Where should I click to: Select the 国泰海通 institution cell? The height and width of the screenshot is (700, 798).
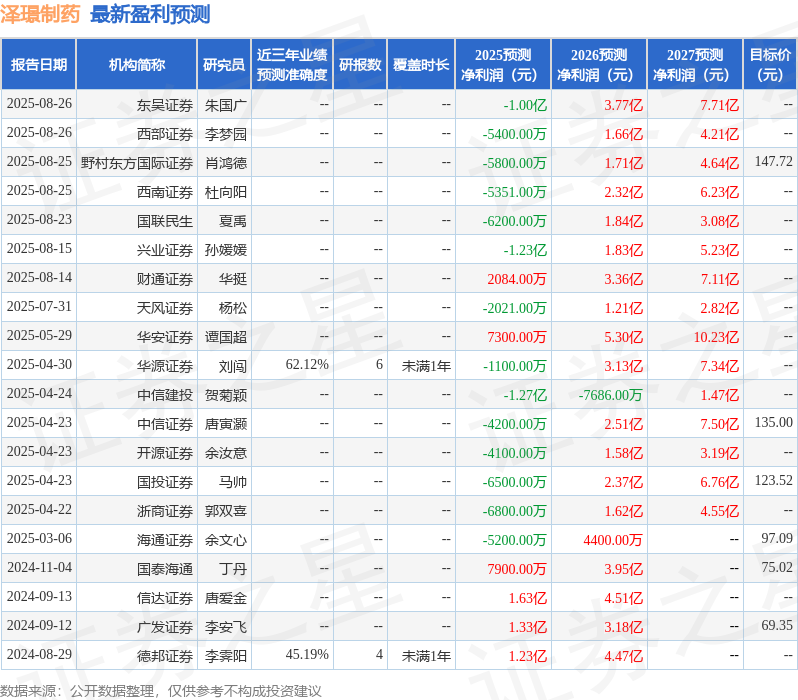[136, 569]
